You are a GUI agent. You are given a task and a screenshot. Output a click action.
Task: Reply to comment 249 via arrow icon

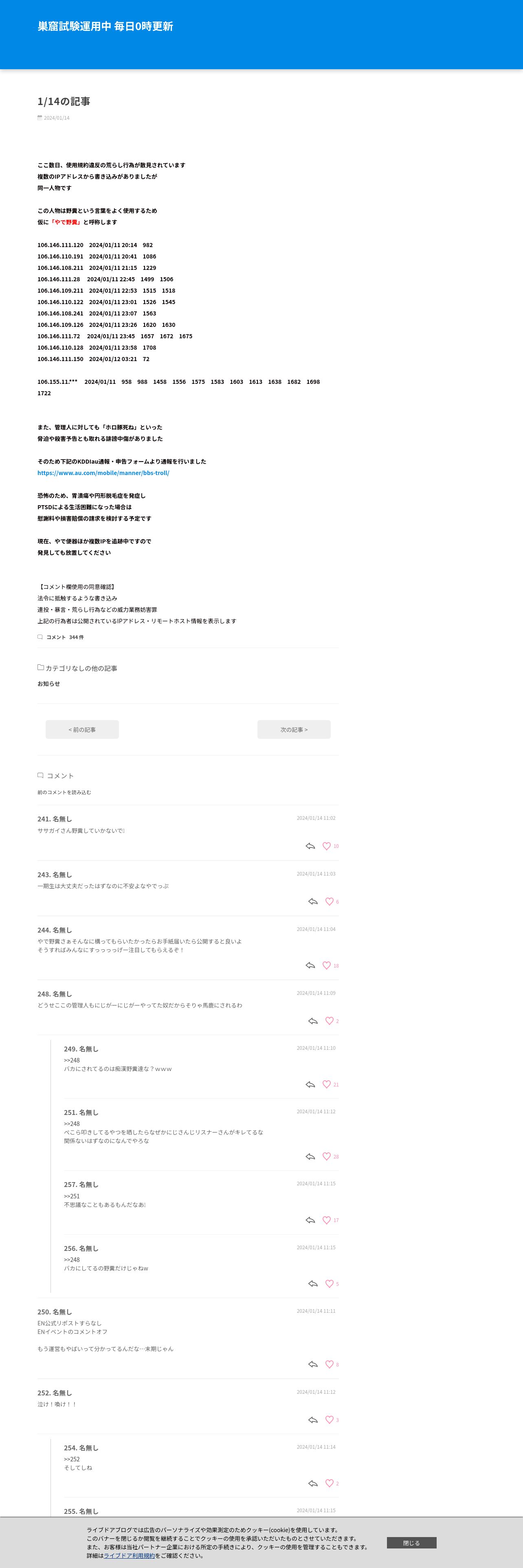310,1084
